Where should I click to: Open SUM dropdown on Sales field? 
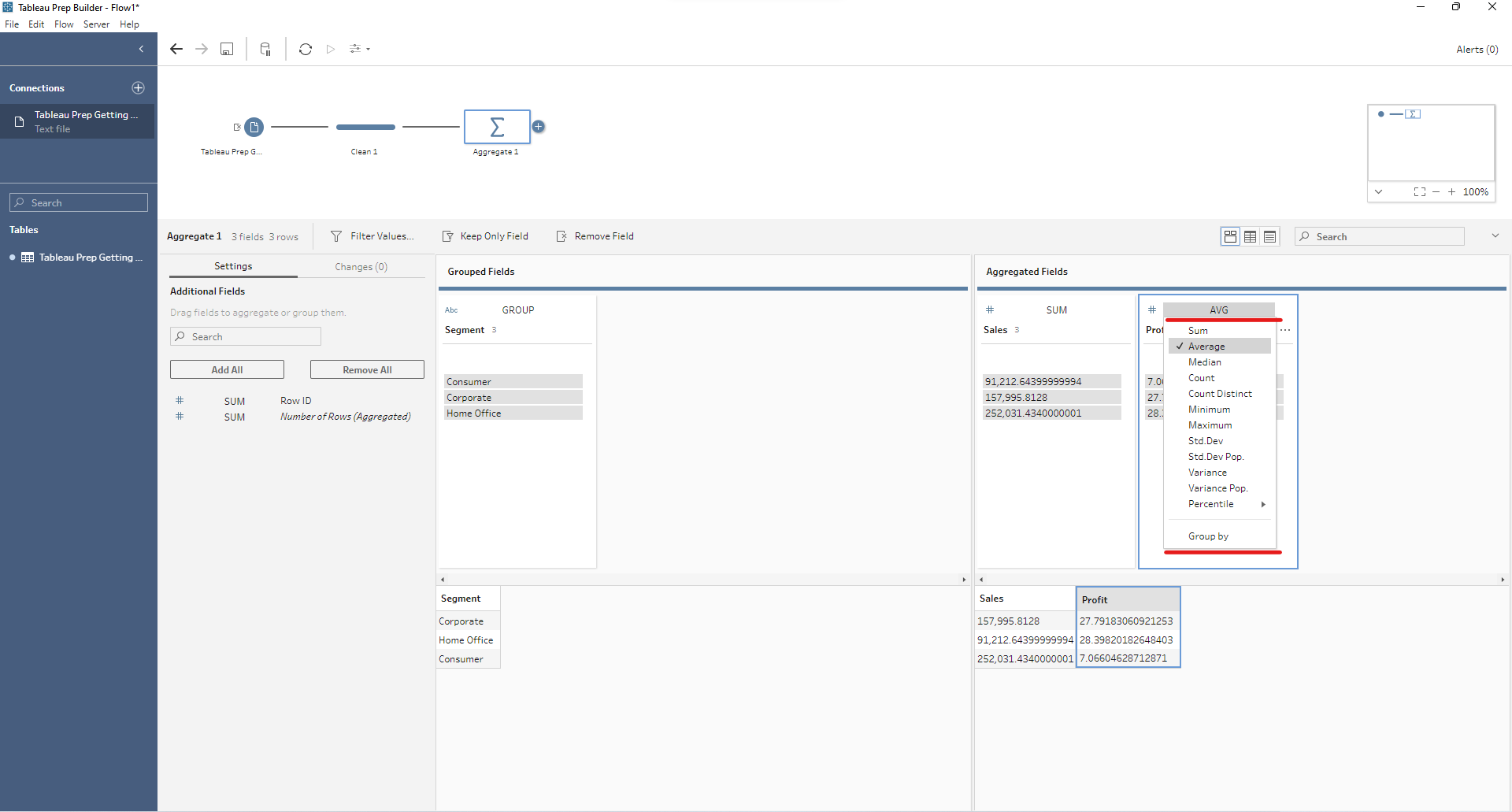pos(1057,310)
